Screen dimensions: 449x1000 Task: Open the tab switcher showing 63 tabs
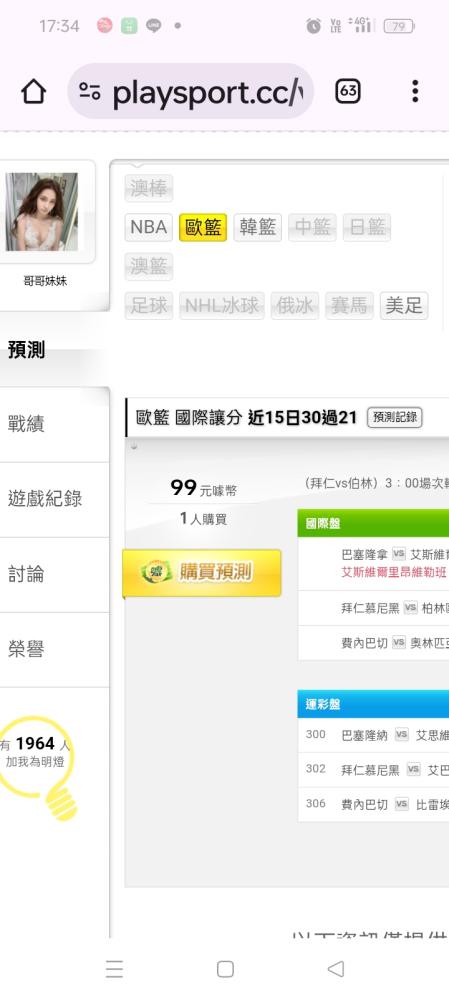(x=348, y=91)
